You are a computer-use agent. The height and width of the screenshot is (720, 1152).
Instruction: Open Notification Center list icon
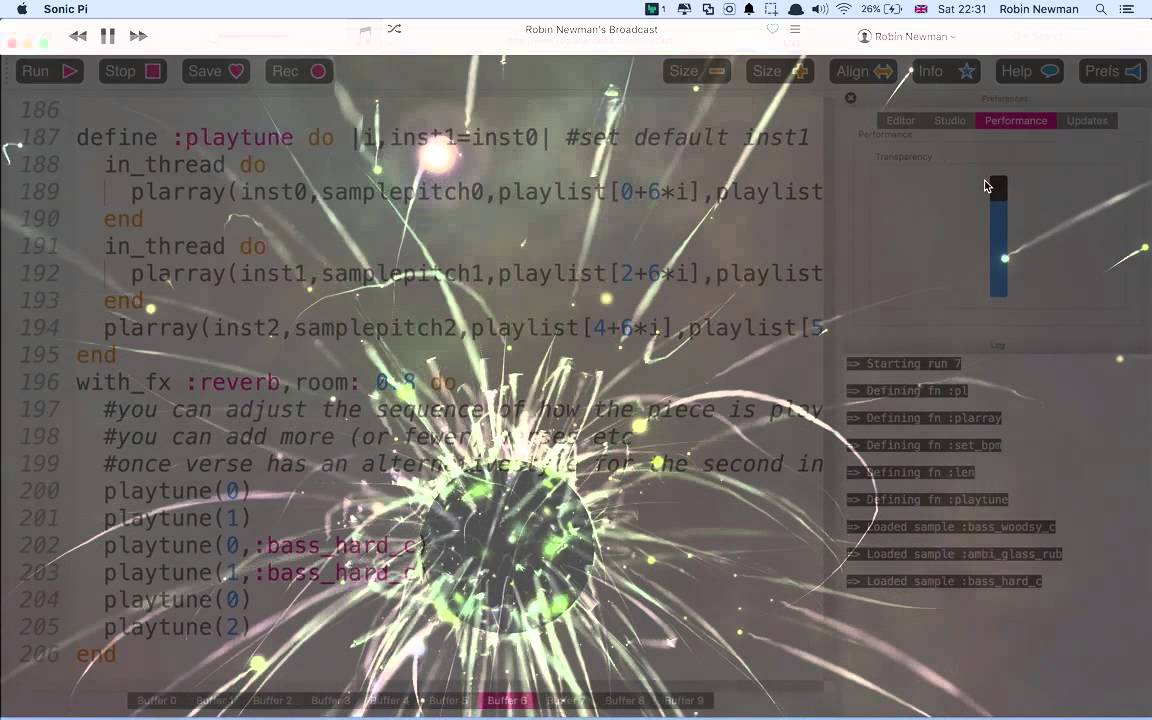click(x=1126, y=9)
